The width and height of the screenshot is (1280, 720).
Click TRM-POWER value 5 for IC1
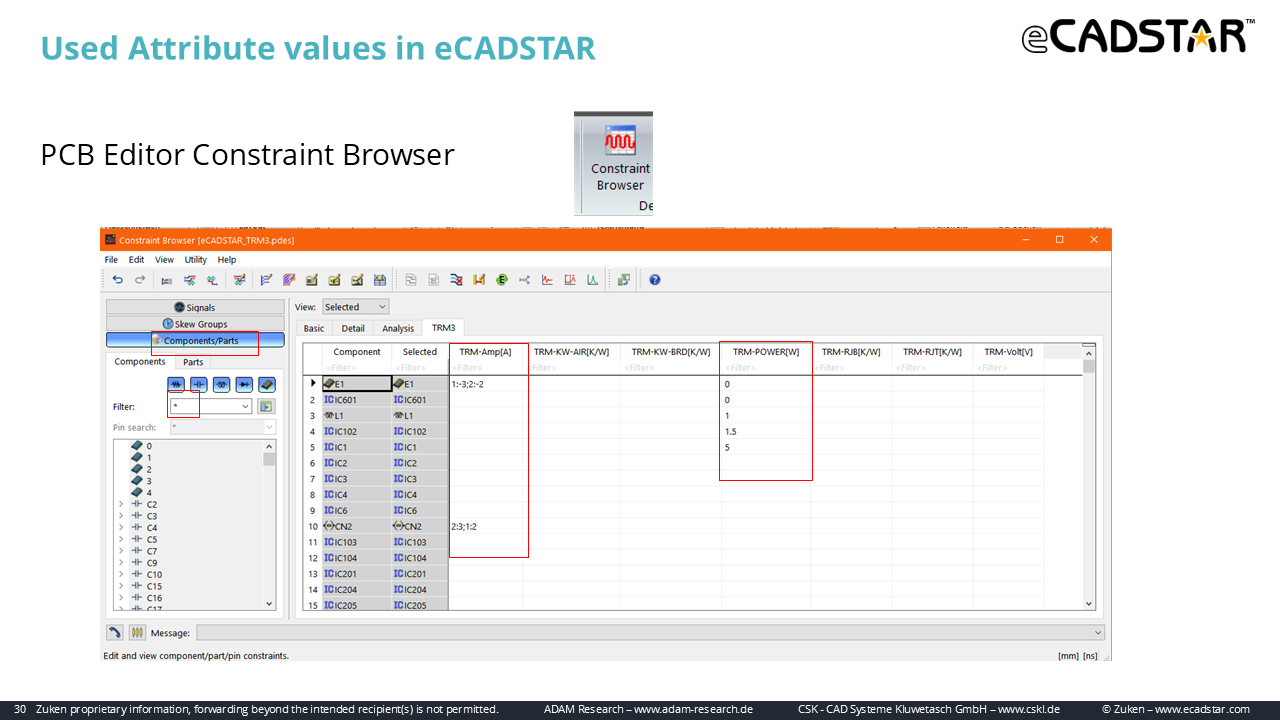[x=766, y=447]
